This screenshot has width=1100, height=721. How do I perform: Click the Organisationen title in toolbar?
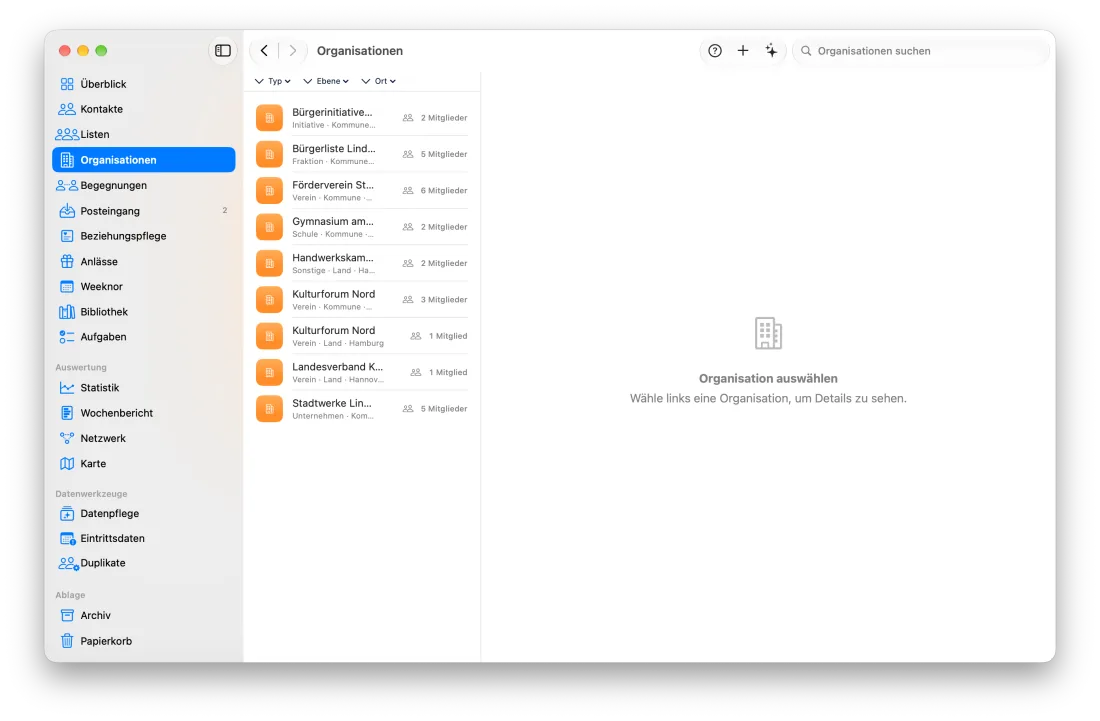(x=360, y=50)
